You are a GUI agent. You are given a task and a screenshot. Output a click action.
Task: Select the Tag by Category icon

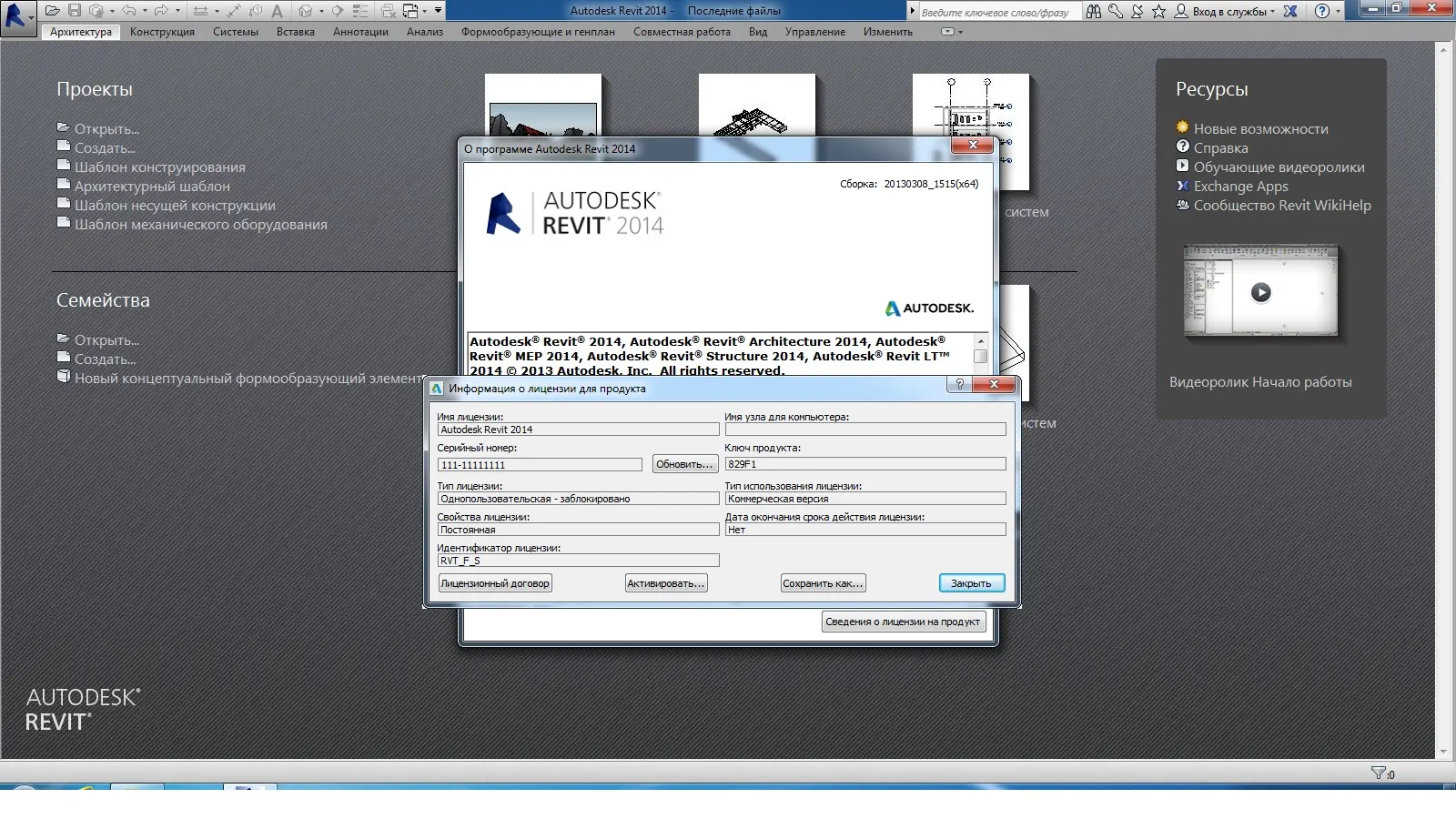(x=256, y=11)
